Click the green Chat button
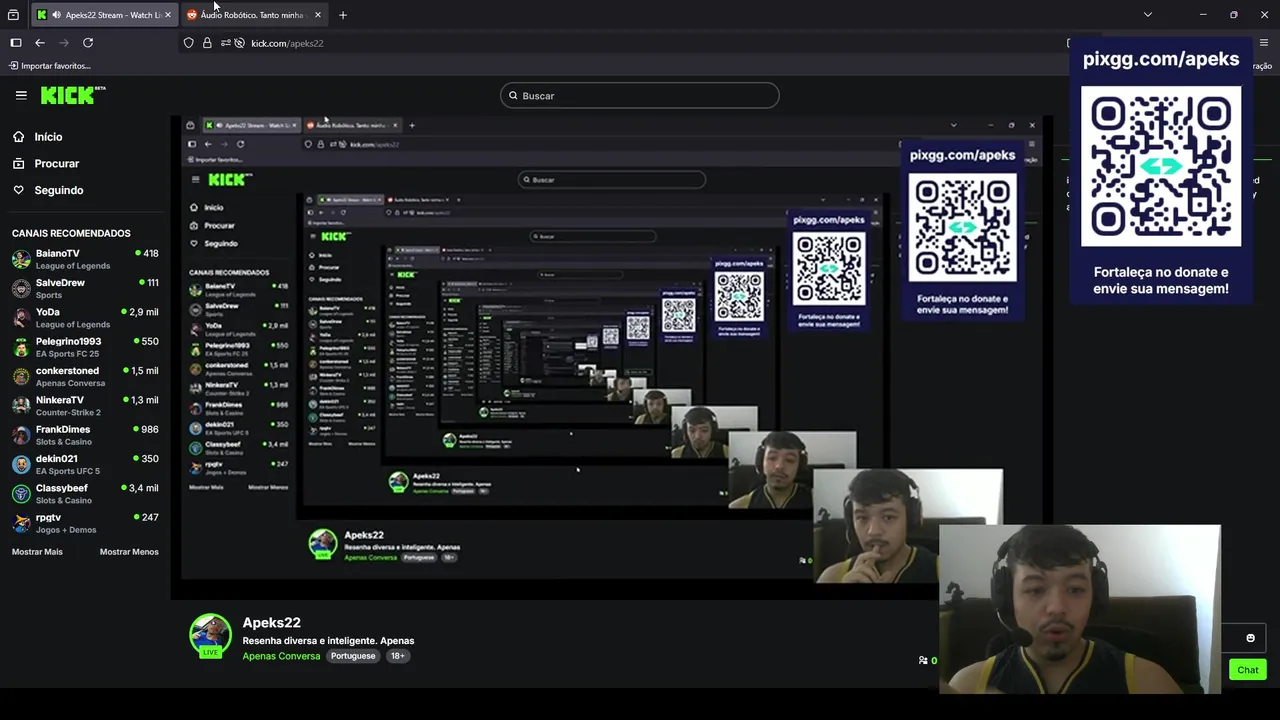The height and width of the screenshot is (720, 1280). pos(1248,670)
